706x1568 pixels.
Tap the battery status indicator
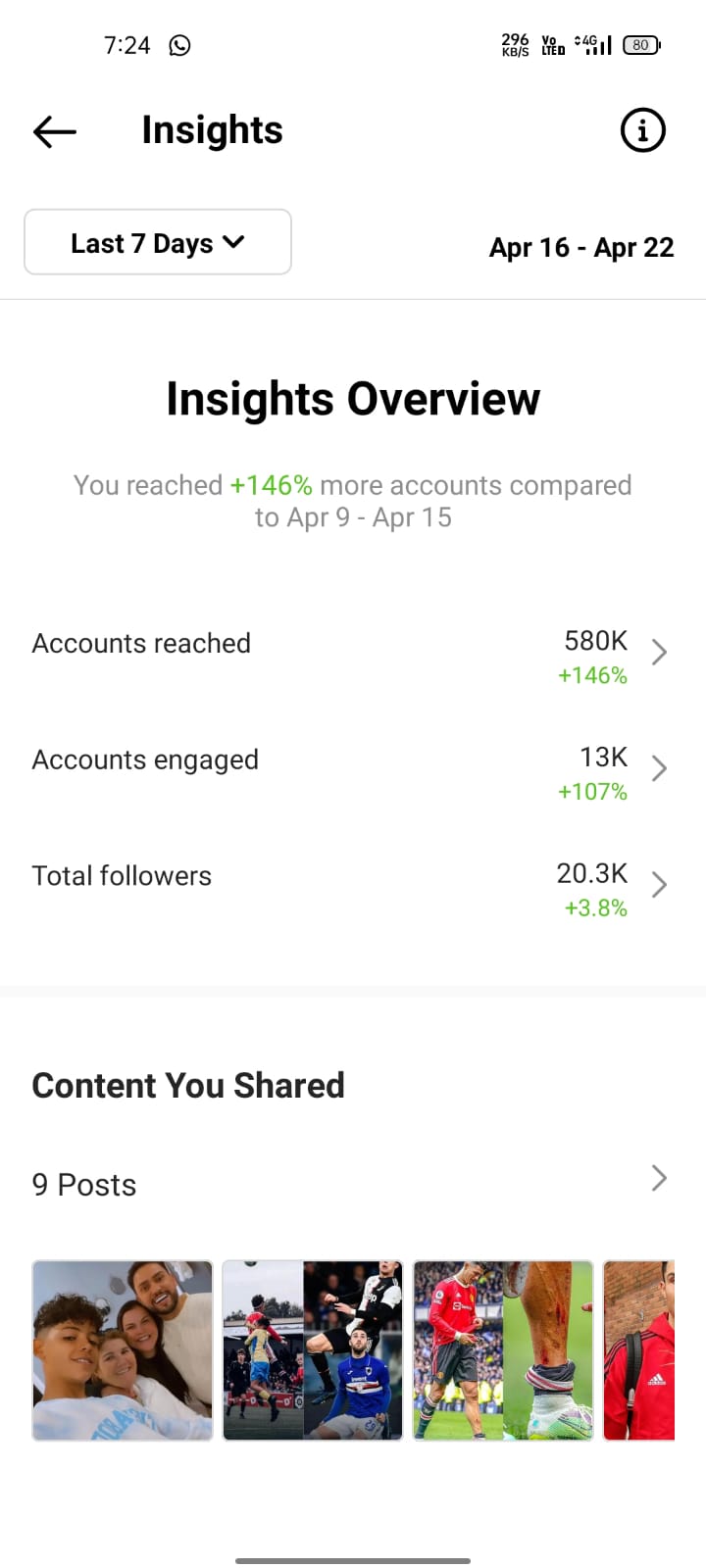pos(641,44)
